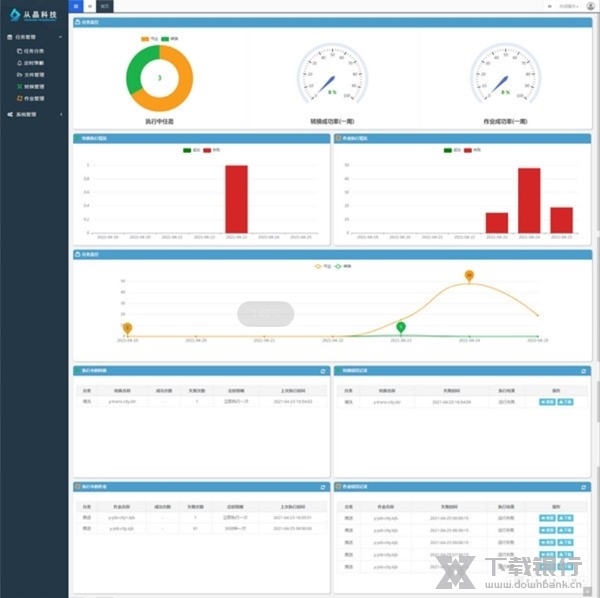Open 作业管理 in the sidebar
Image resolution: width=600 pixels, height=598 pixels.
32,98
